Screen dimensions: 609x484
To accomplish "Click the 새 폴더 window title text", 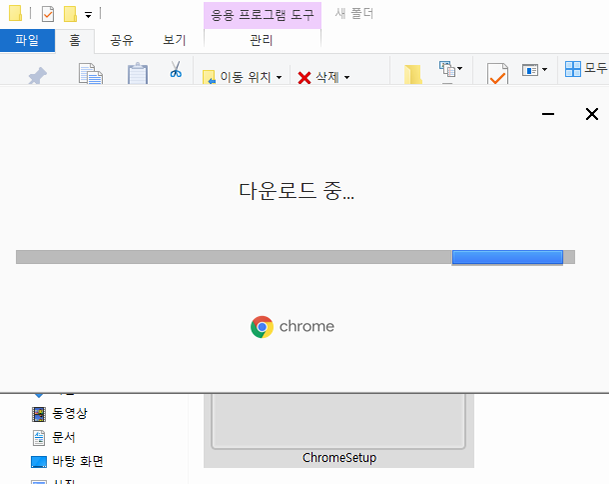I will pos(354,14).
